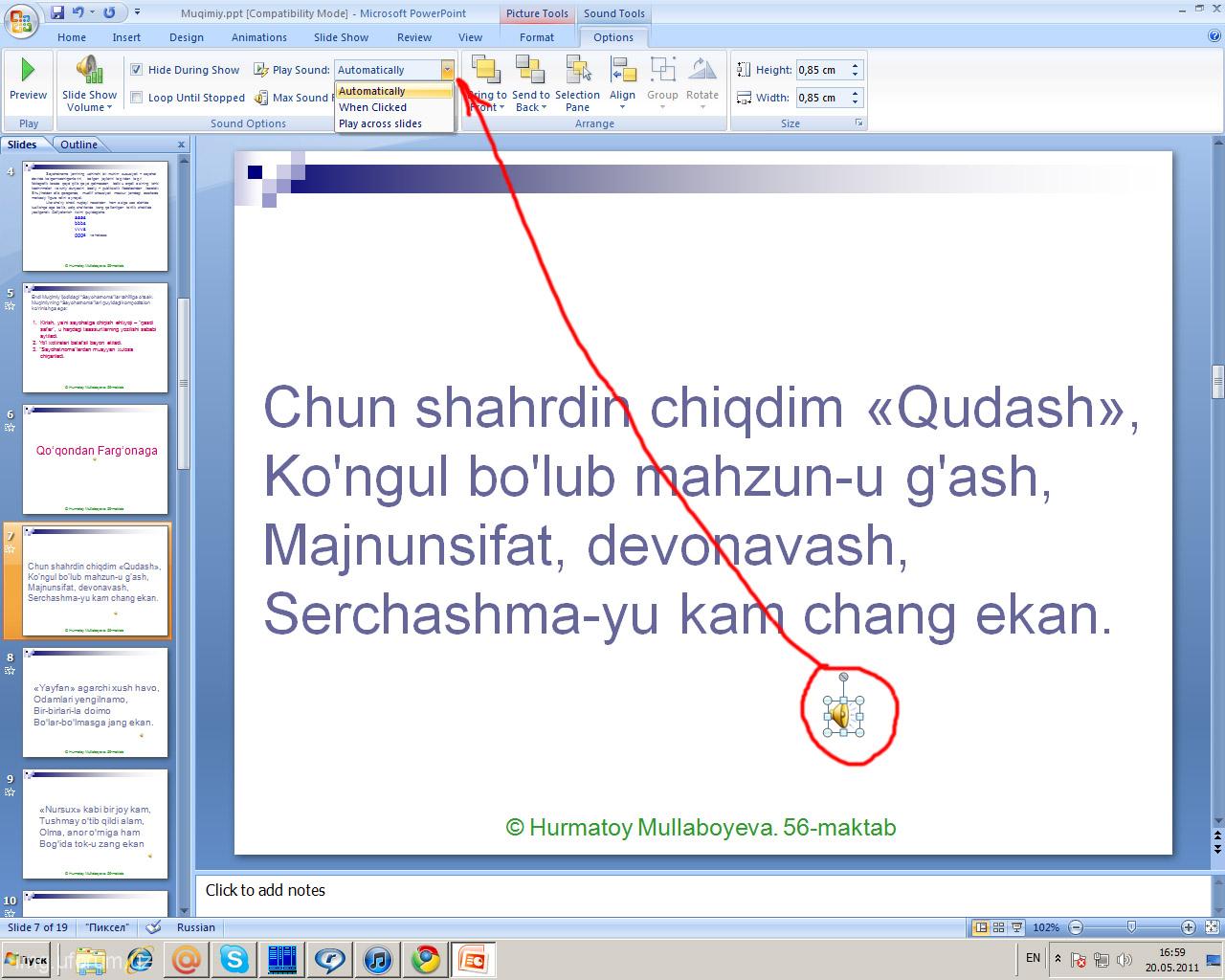Viewport: 1225px width, 980px height.
Task: Collapse the Play Sound dropdown arrow
Action: [447, 70]
